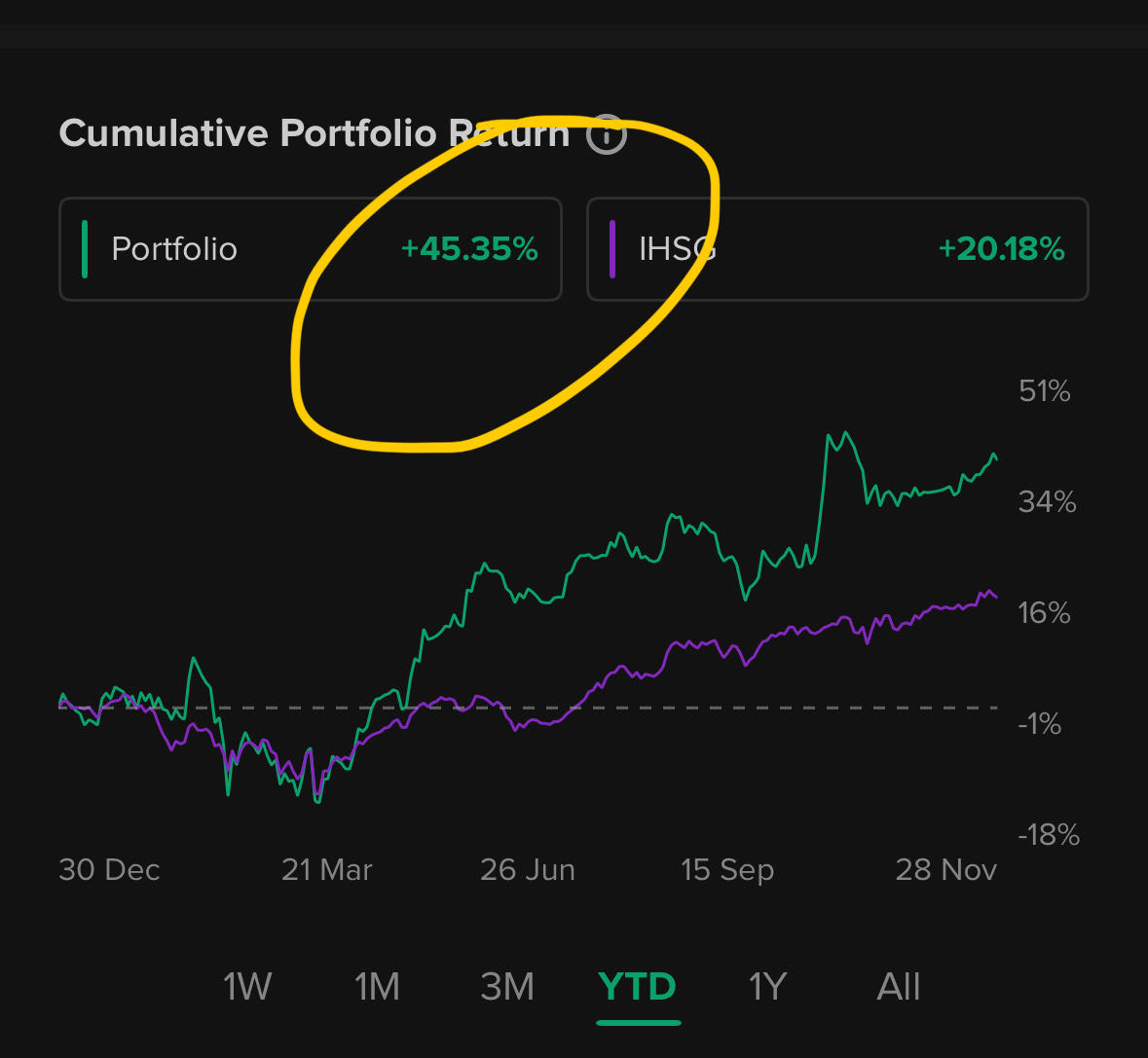Click the 51% axis label

[x=1044, y=391]
